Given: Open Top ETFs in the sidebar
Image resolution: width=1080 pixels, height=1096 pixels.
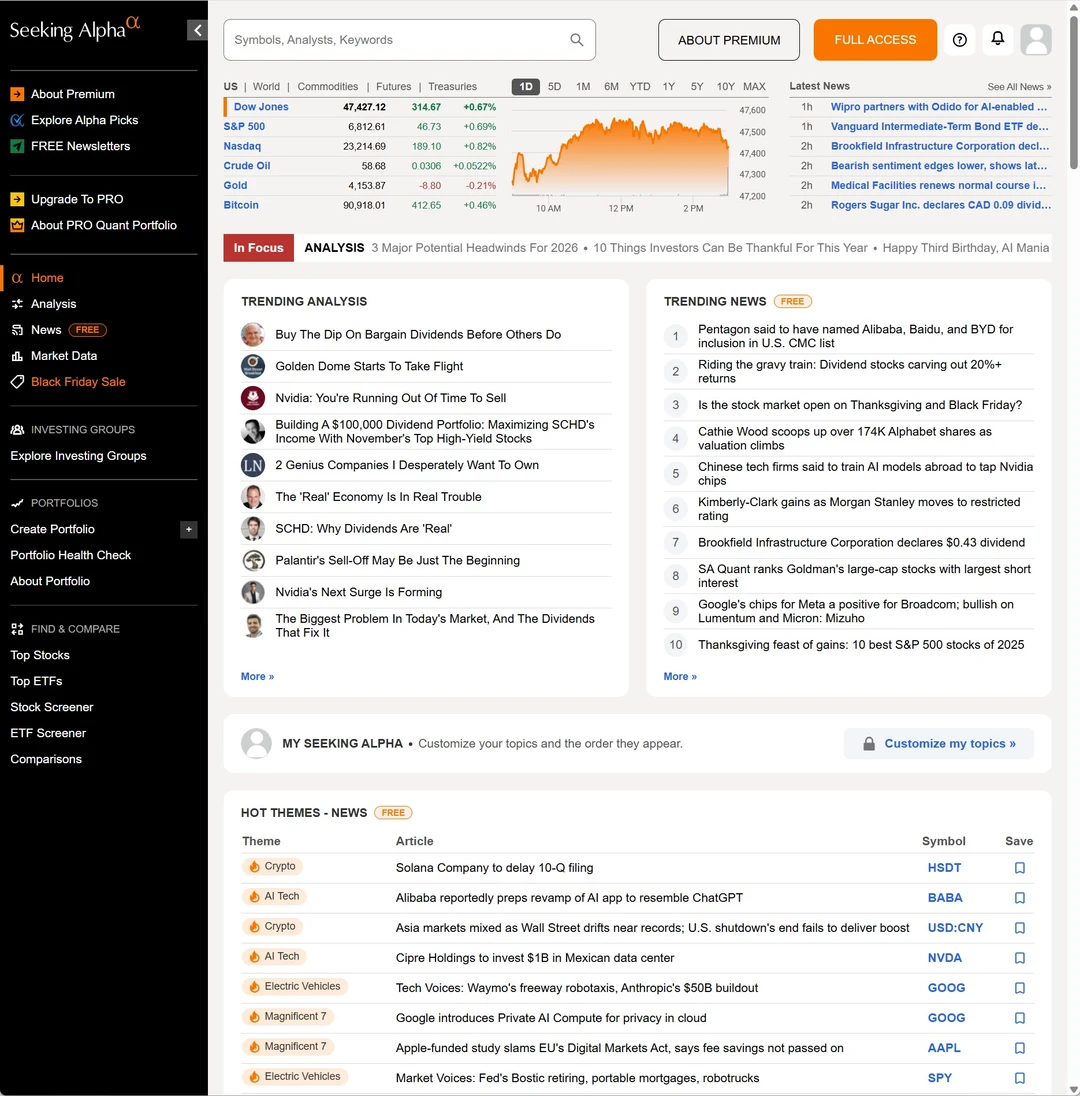Looking at the screenshot, I should pyautogui.click(x=36, y=681).
